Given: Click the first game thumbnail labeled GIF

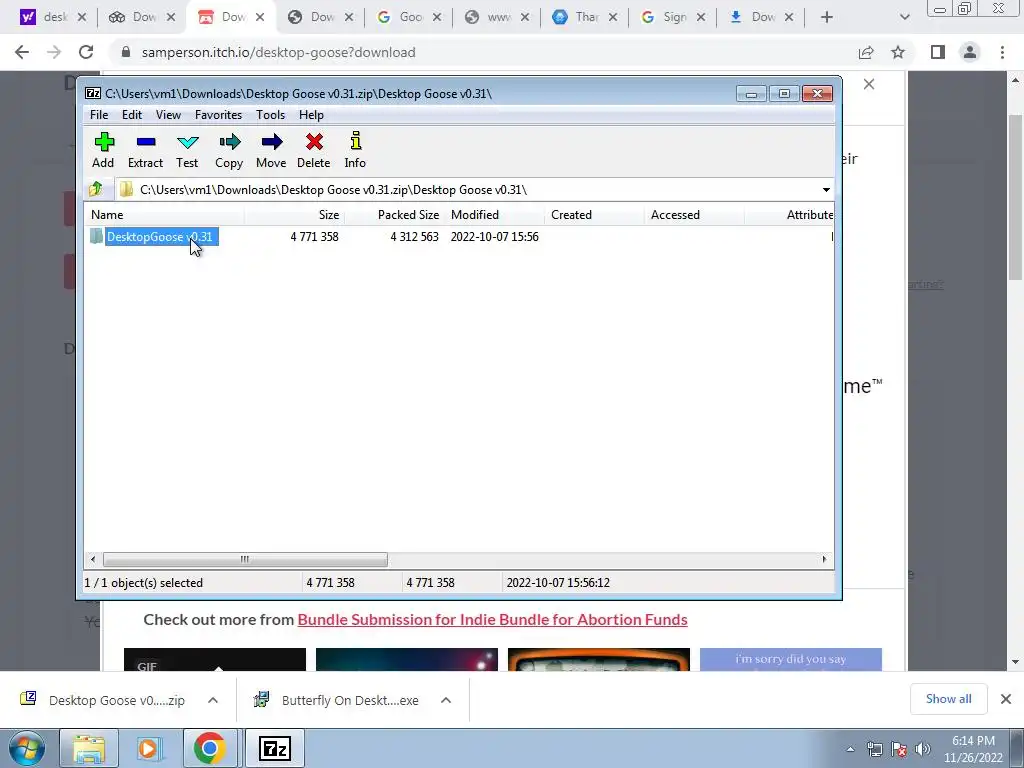Looking at the screenshot, I should pos(215,659).
